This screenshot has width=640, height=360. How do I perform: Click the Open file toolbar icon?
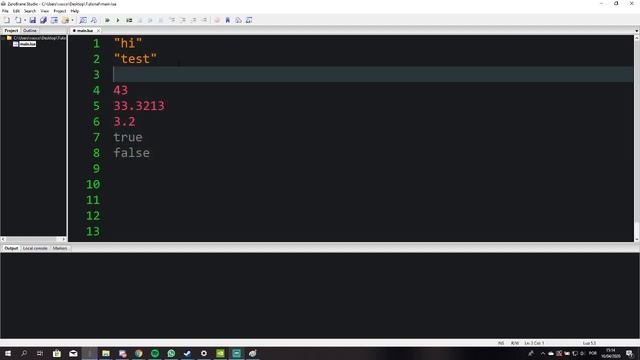tap(18, 20)
